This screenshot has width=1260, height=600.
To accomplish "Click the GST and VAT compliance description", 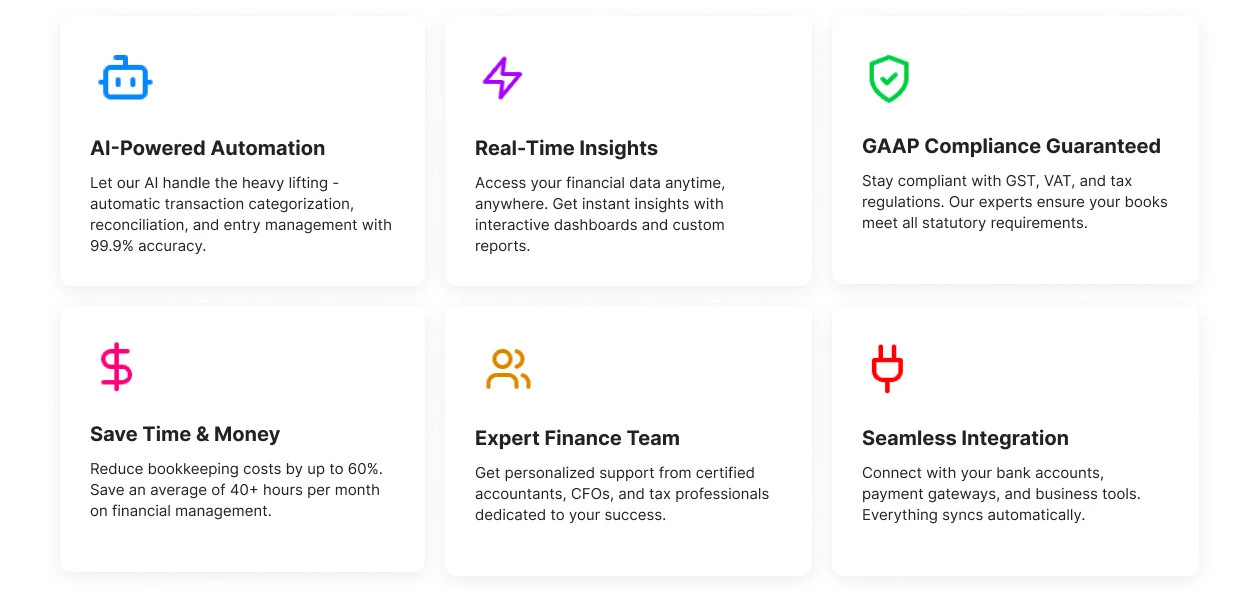I will (1014, 202).
